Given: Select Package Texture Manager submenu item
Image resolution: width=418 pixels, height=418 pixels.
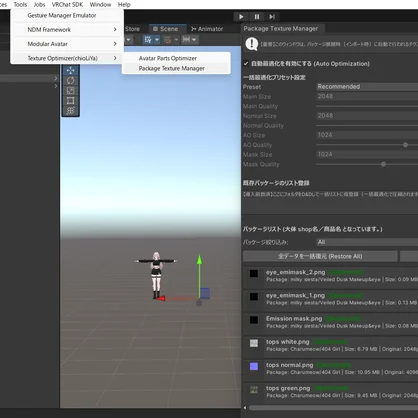Looking at the screenshot, I should (x=176, y=68).
